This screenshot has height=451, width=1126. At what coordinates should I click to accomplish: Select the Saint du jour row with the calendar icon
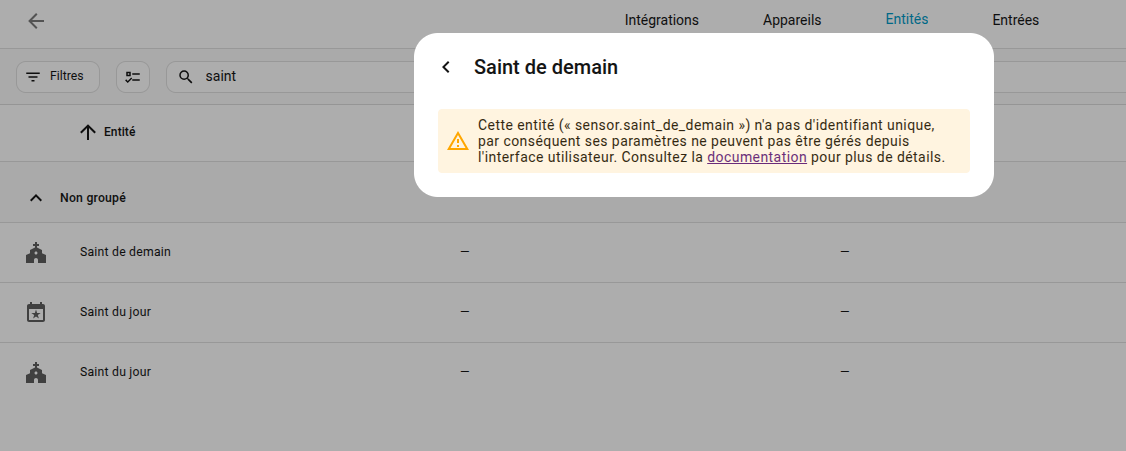coord(115,312)
